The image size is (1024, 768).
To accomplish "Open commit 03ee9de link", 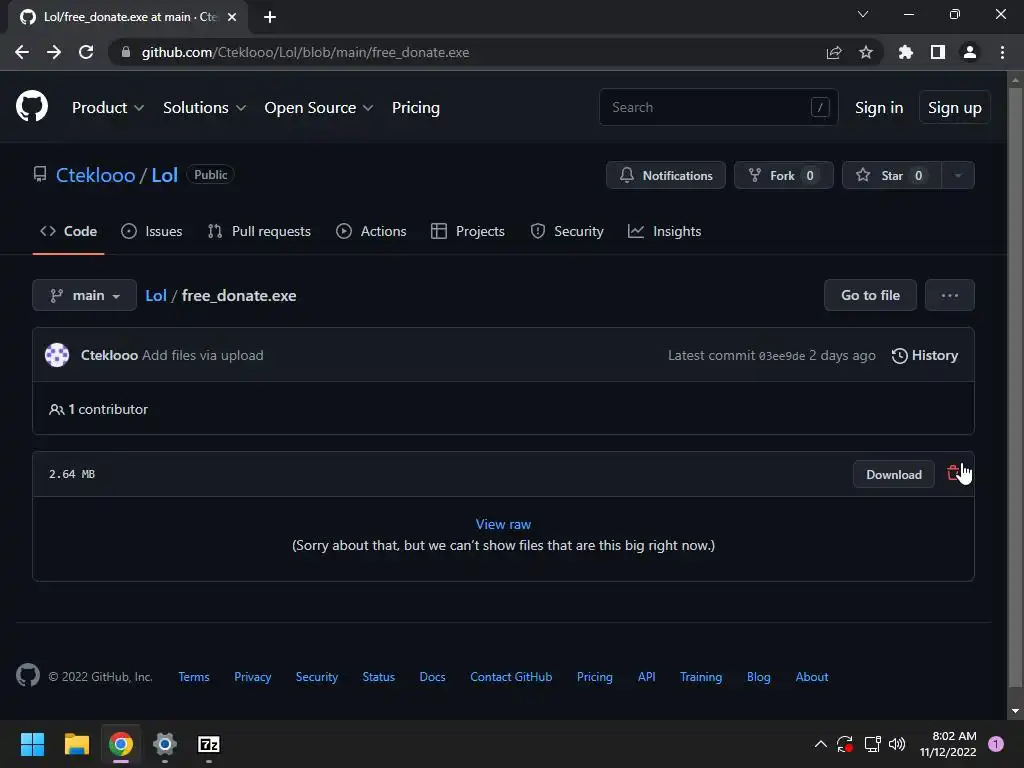I will pyautogui.click(x=782, y=356).
